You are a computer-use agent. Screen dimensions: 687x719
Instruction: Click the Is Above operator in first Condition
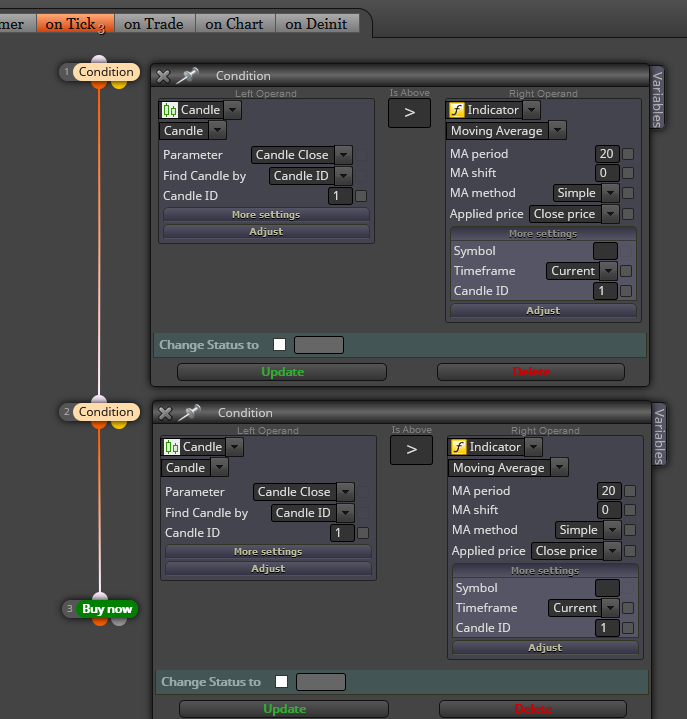410,113
